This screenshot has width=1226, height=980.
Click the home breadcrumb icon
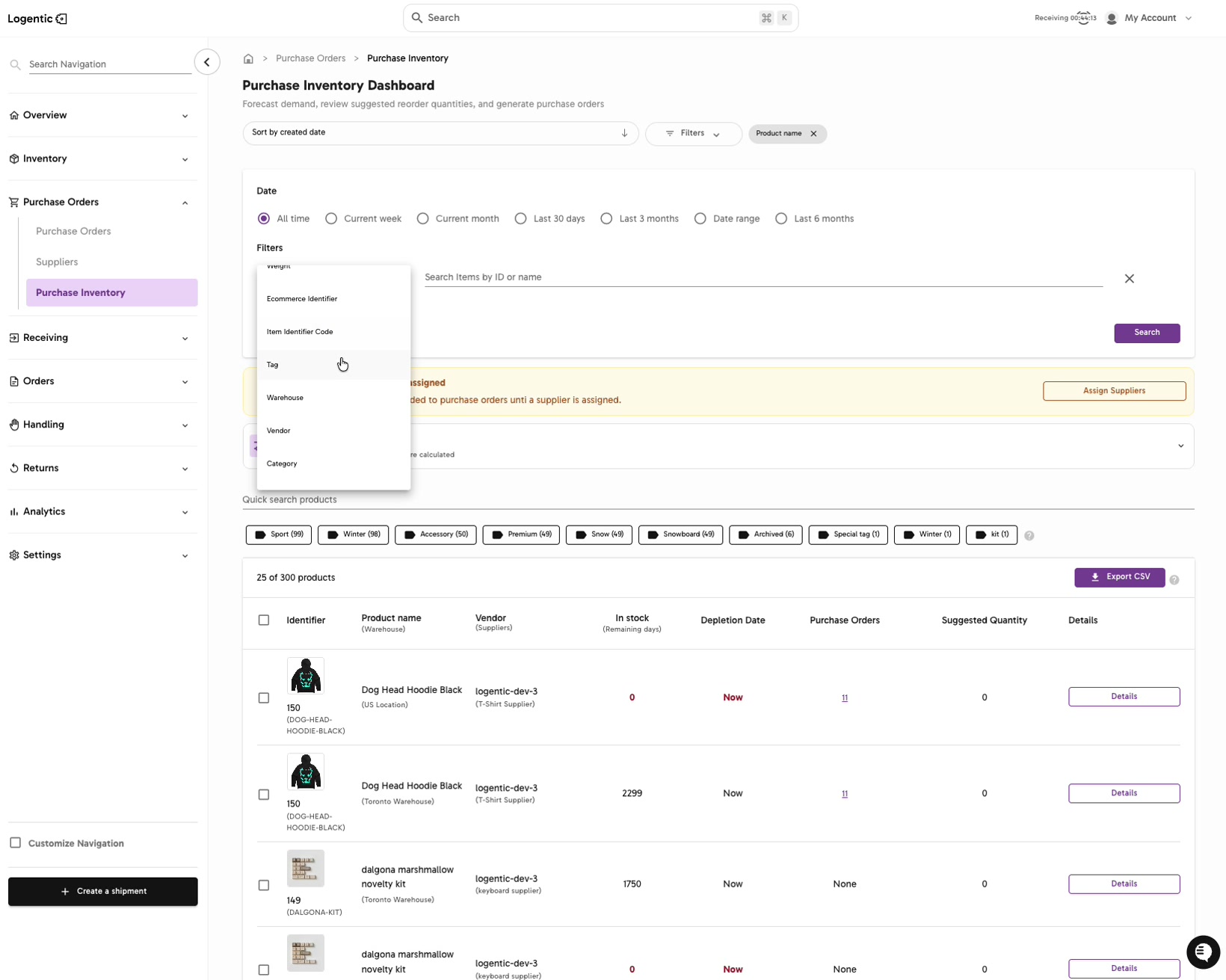click(x=248, y=58)
